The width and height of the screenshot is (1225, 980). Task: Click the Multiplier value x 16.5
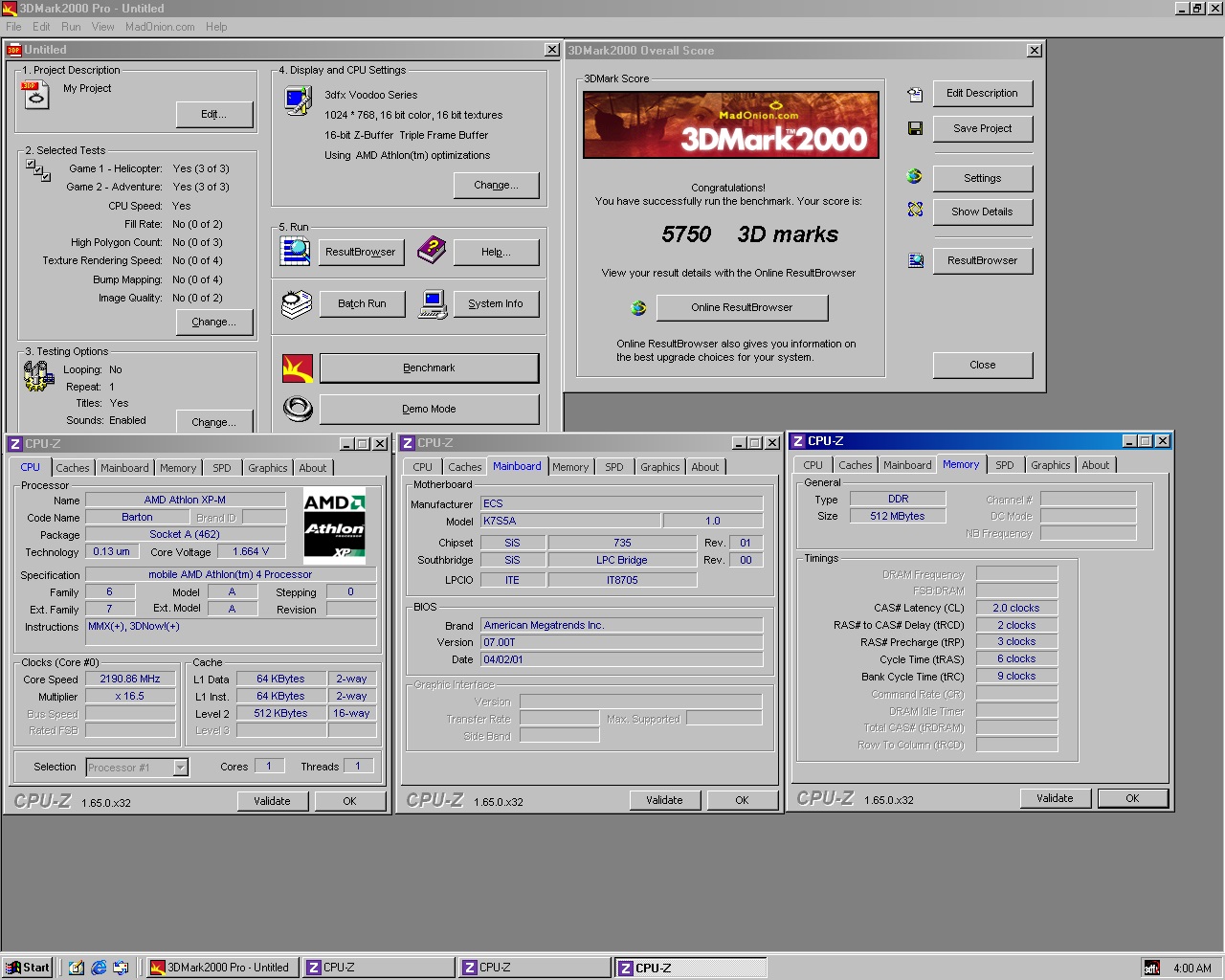coord(130,696)
